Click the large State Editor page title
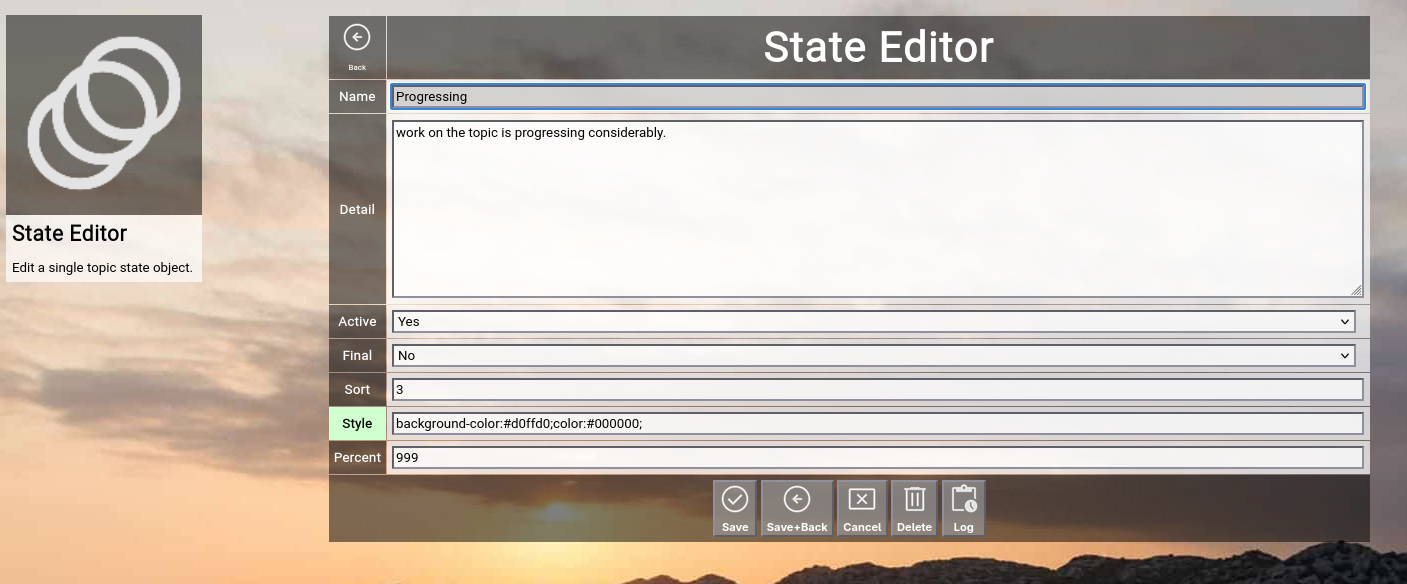The width and height of the screenshot is (1407, 584). pos(878,47)
